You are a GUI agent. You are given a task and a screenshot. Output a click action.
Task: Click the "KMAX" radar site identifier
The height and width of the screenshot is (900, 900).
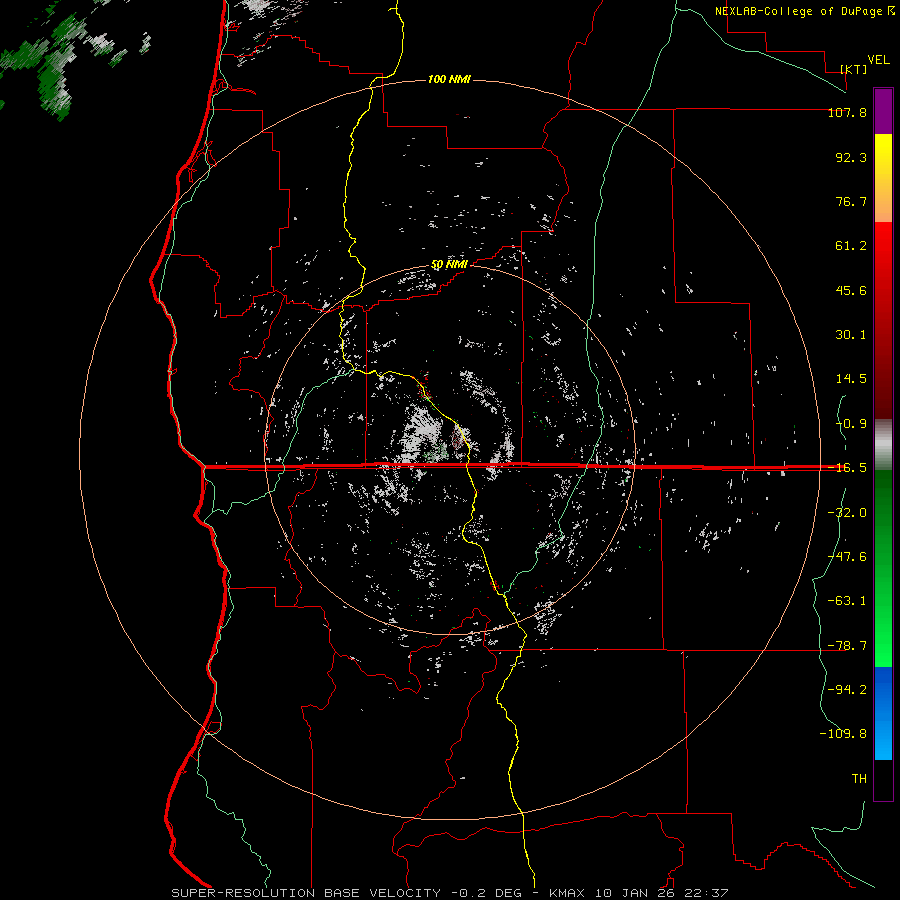click(x=568, y=893)
